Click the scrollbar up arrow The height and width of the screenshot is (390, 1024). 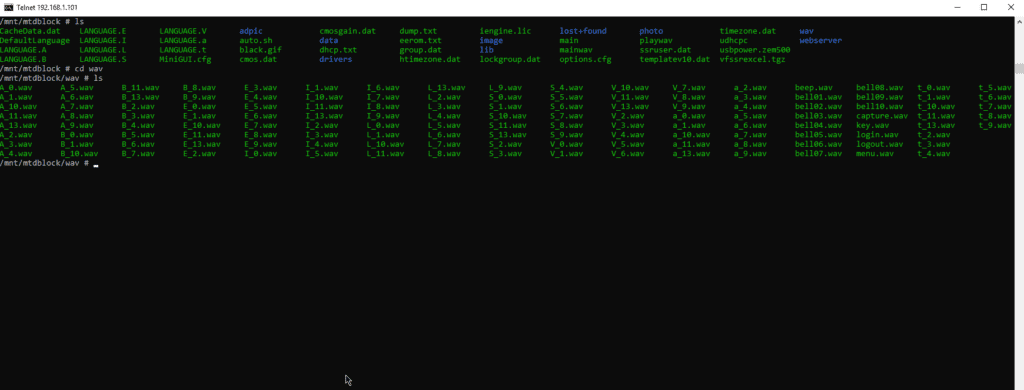tap(1019, 21)
